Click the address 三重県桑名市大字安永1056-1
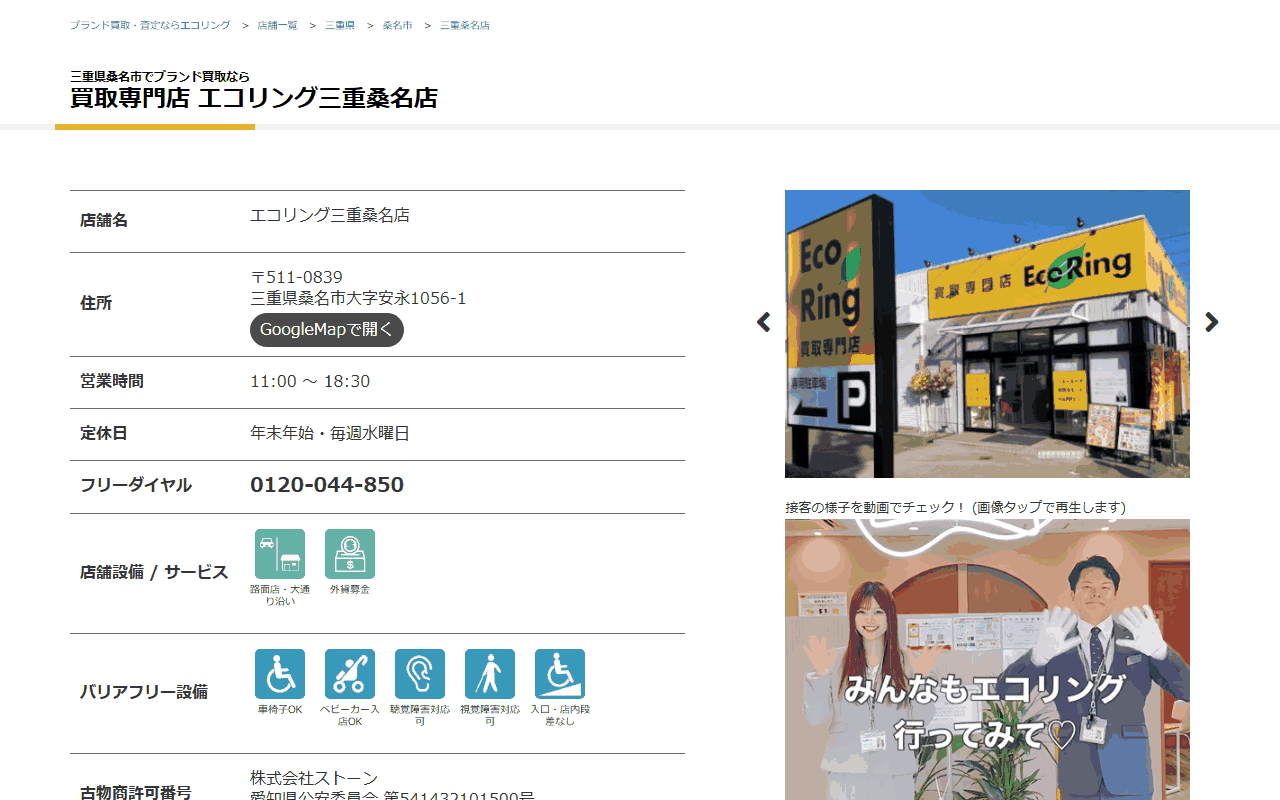The image size is (1280, 800). pyautogui.click(x=358, y=298)
